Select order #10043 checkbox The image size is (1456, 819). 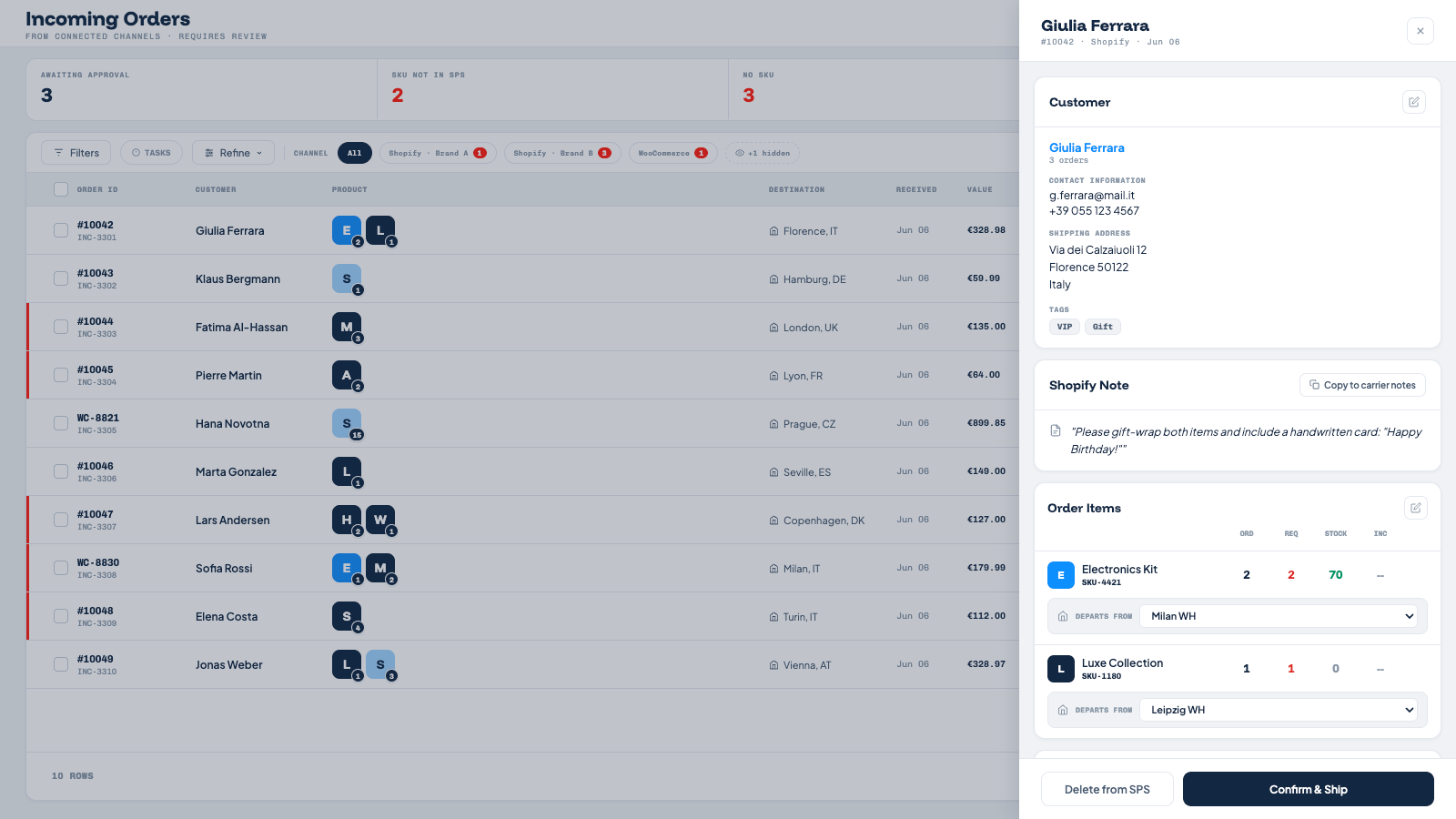(x=61, y=278)
